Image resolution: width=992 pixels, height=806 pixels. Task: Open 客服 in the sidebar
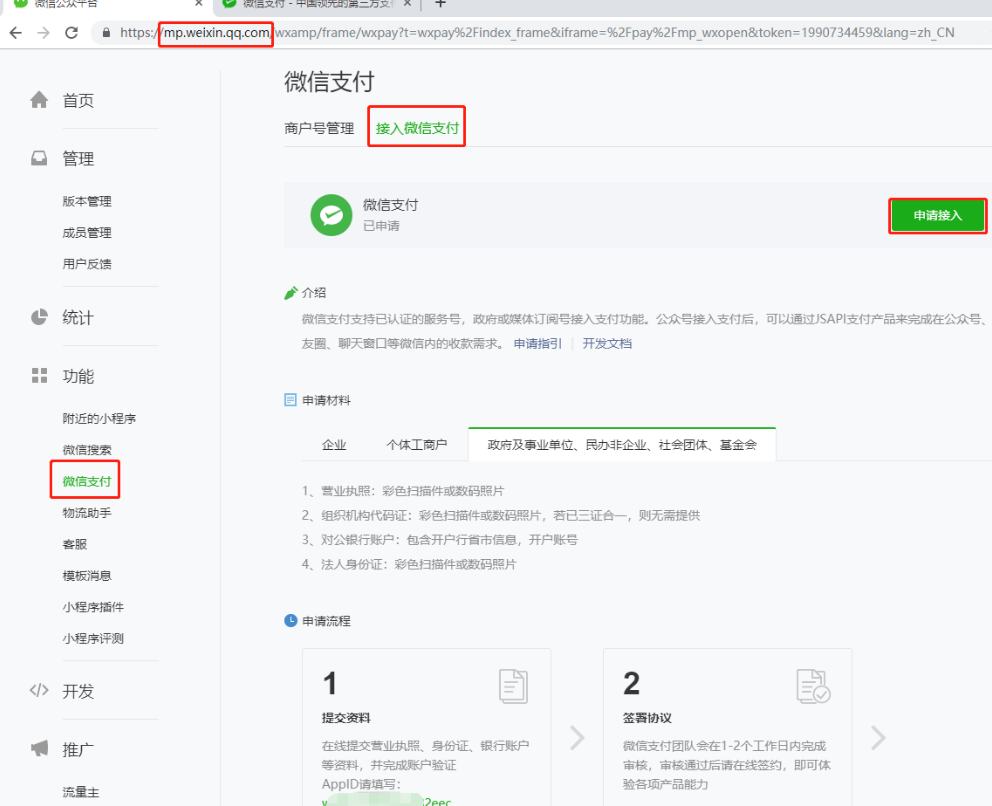(x=75, y=544)
